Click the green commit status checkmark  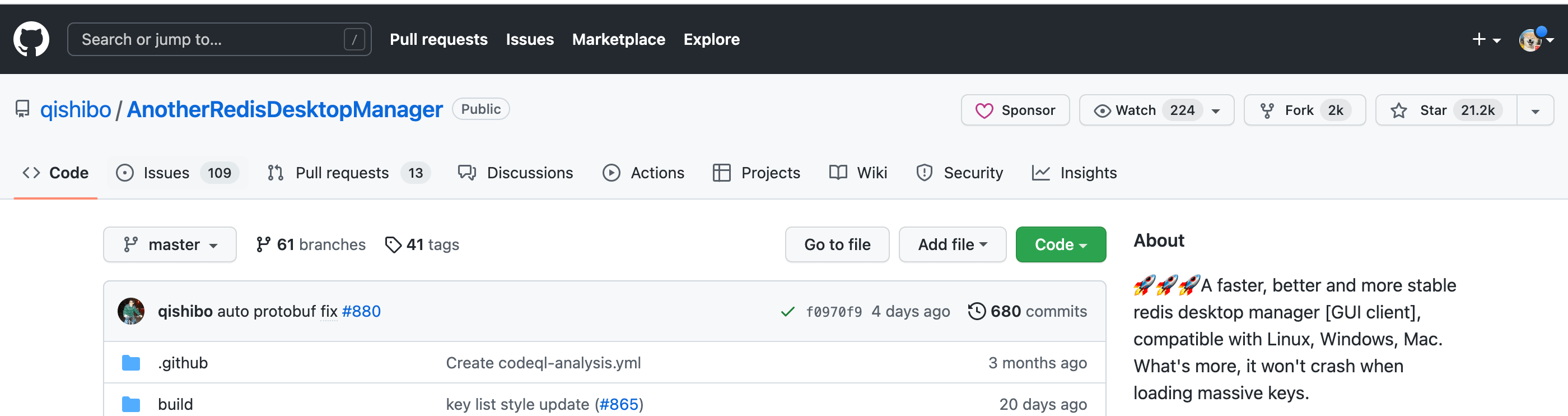pos(788,312)
